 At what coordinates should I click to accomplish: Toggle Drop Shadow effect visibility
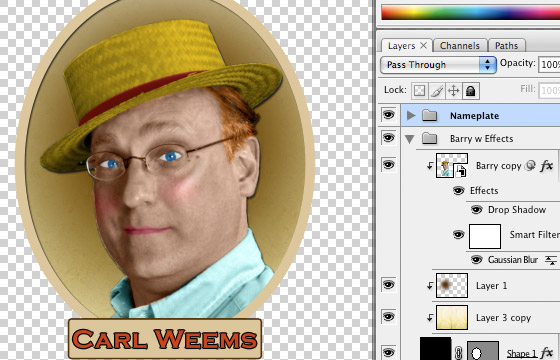pyautogui.click(x=476, y=209)
